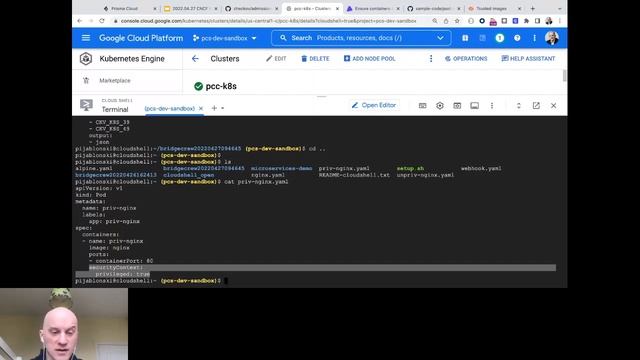
Task: Switch to the 2022.04.27 CNCF browser tab
Action: point(190,8)
